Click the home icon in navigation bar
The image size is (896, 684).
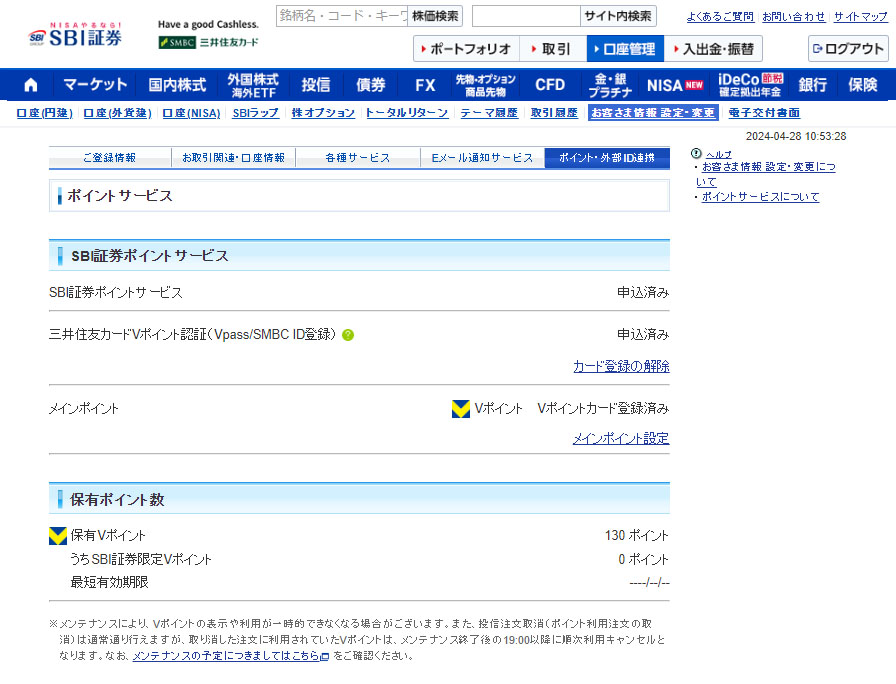(31, 85)
